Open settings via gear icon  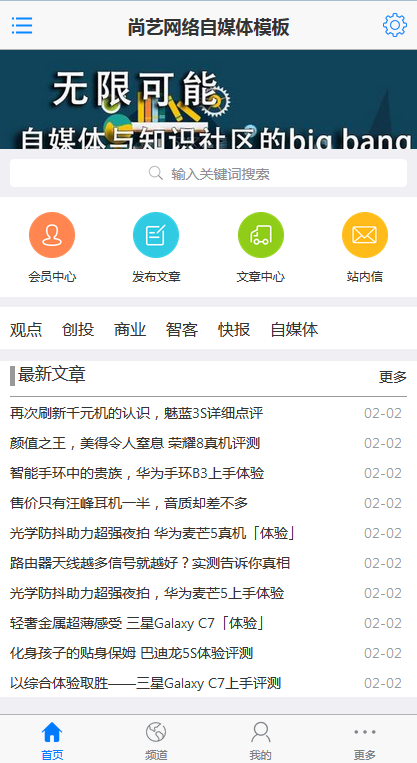pos(395,25)
